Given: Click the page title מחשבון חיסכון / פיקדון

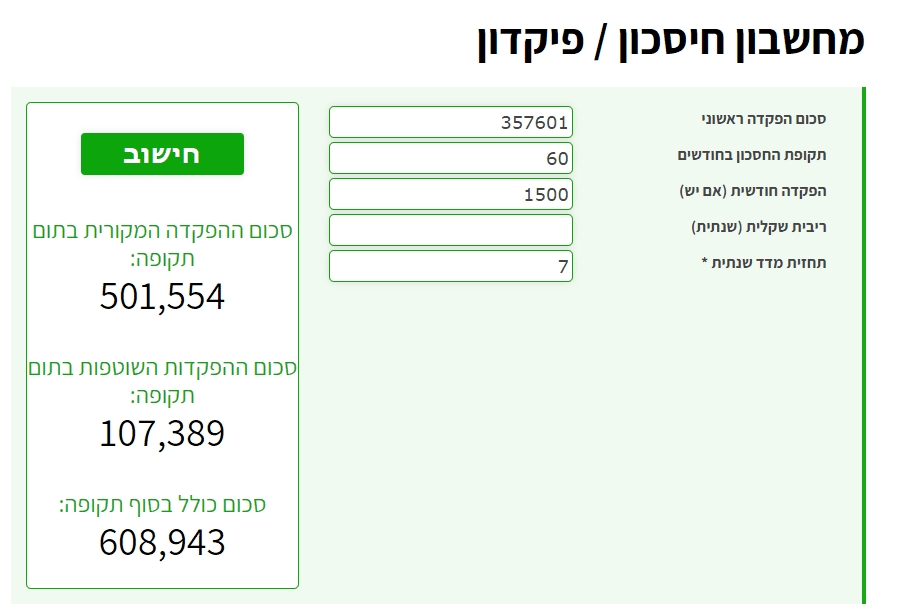Looking at the screenshot, I should click(670, 40).
